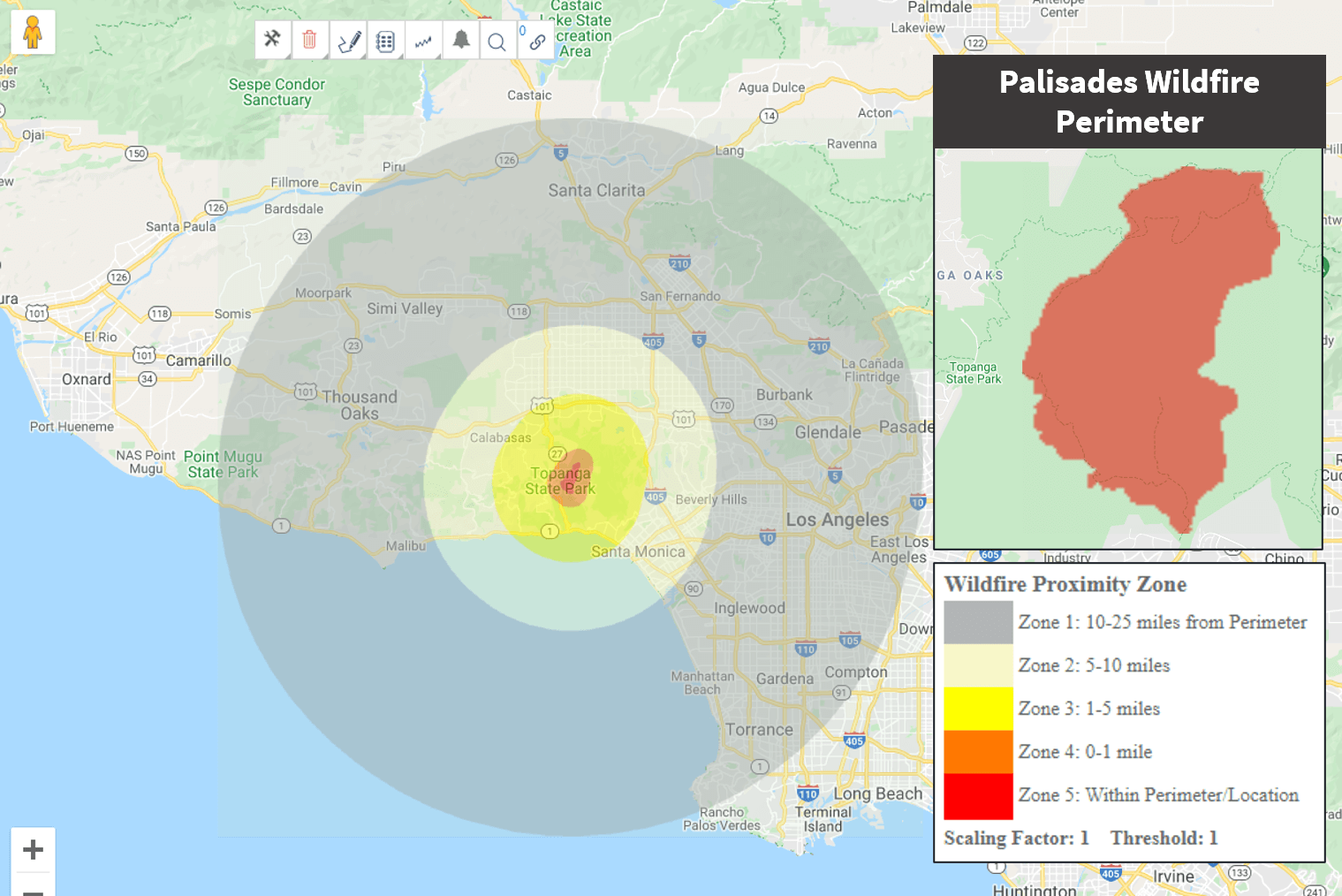Click the gray Zone 1 legend swatch
The image size is (1342, 896).
(x=978, y=622)
